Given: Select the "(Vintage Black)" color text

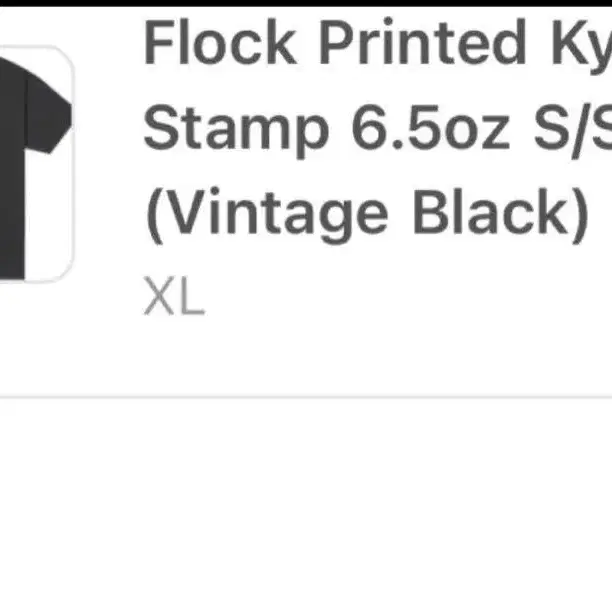Looking at the screenshot, I should (367, 214).
